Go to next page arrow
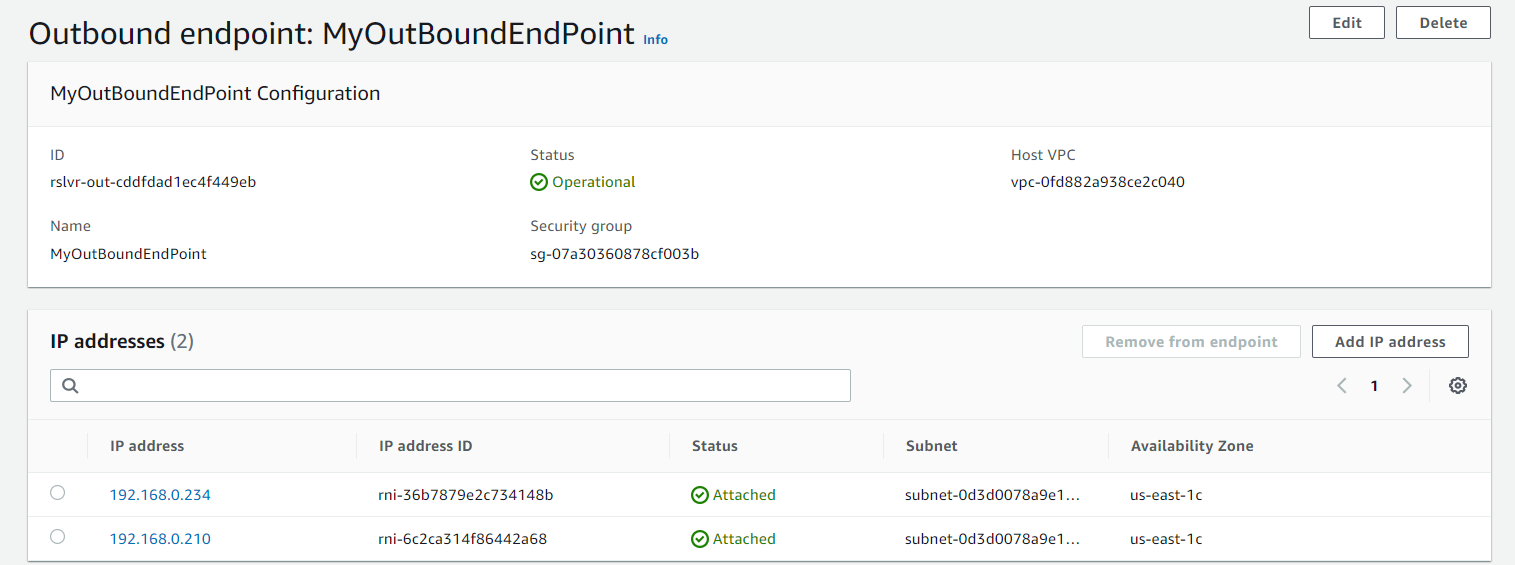This screenshot has height=565, width=1515. [1407, 386]
